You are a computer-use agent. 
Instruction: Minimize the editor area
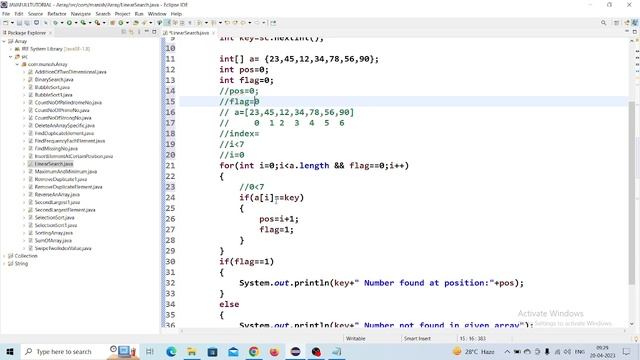[x=627, y=31]
